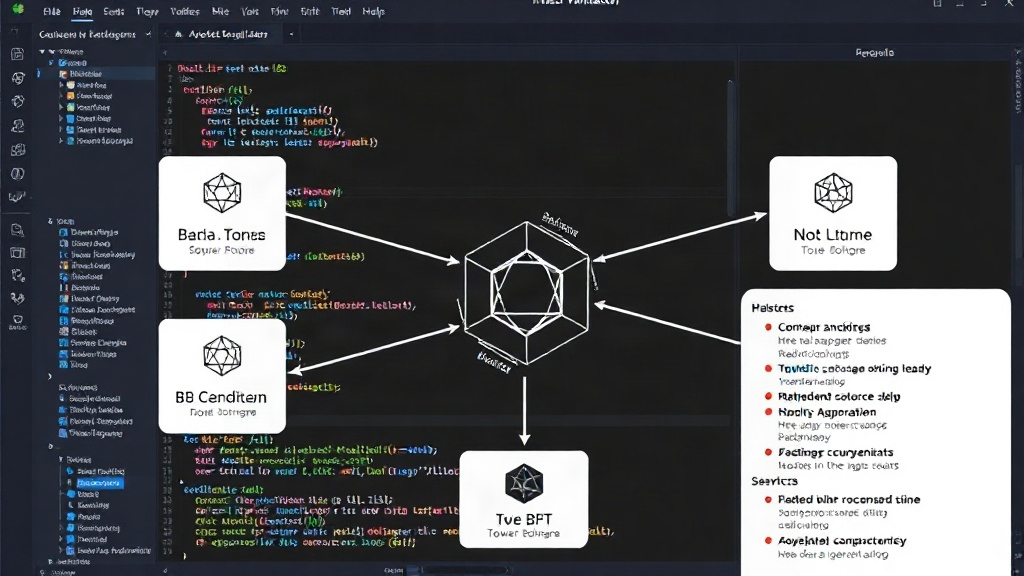The image size is (1024, 576).
Task: Open the explorer panel header chevron dropdown
Action: click(x=148, y=34)
